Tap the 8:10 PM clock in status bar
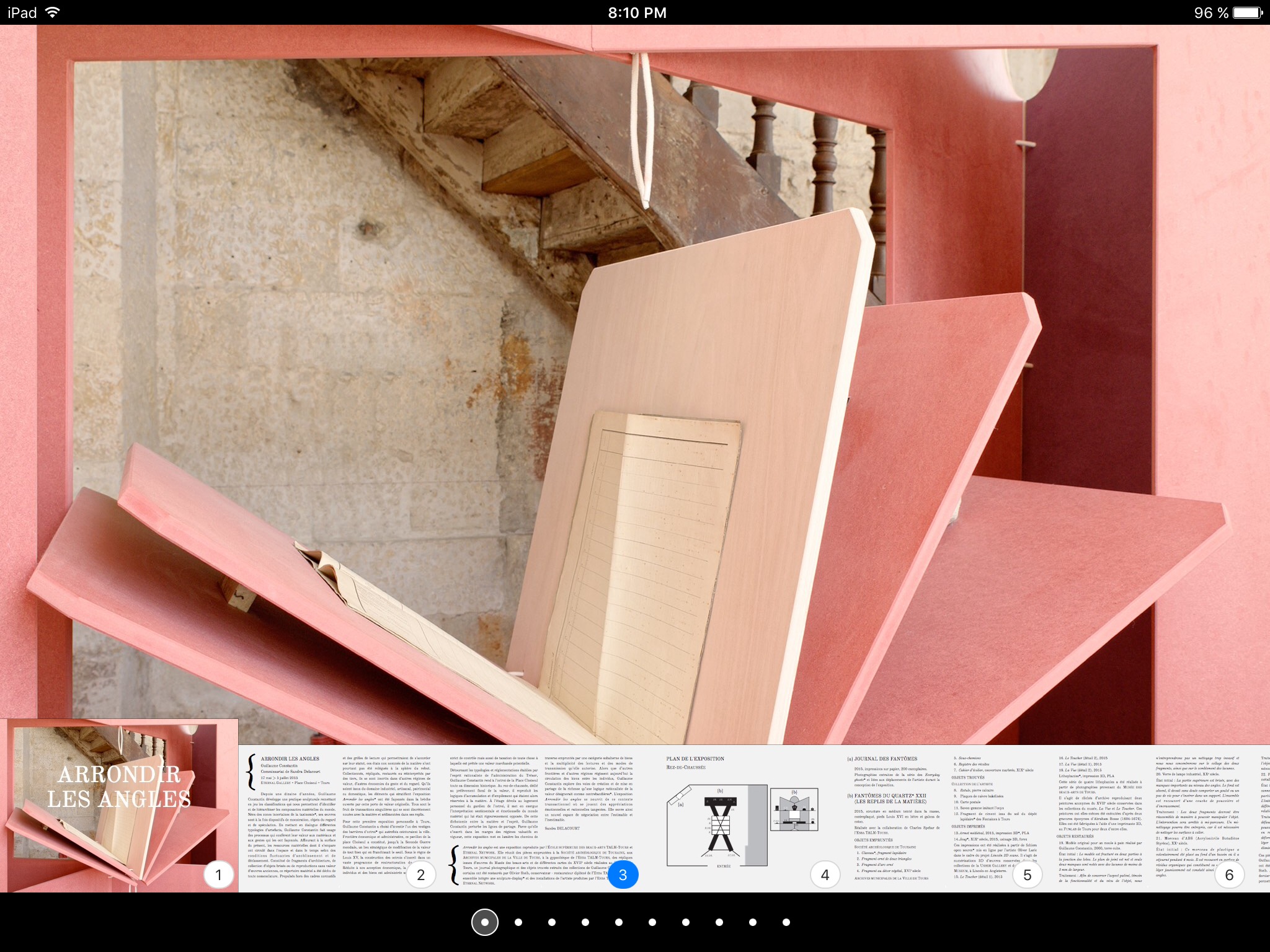 (x=637, y=12)
